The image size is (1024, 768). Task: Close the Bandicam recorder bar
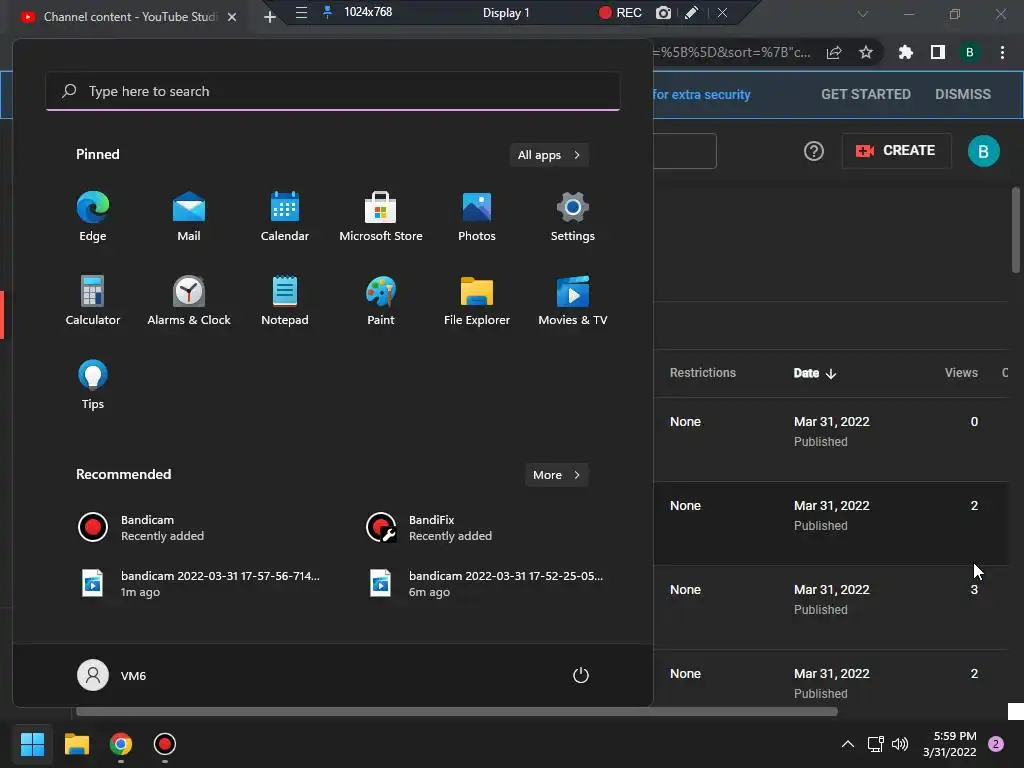pyautogui.click(x=722, y=12)
